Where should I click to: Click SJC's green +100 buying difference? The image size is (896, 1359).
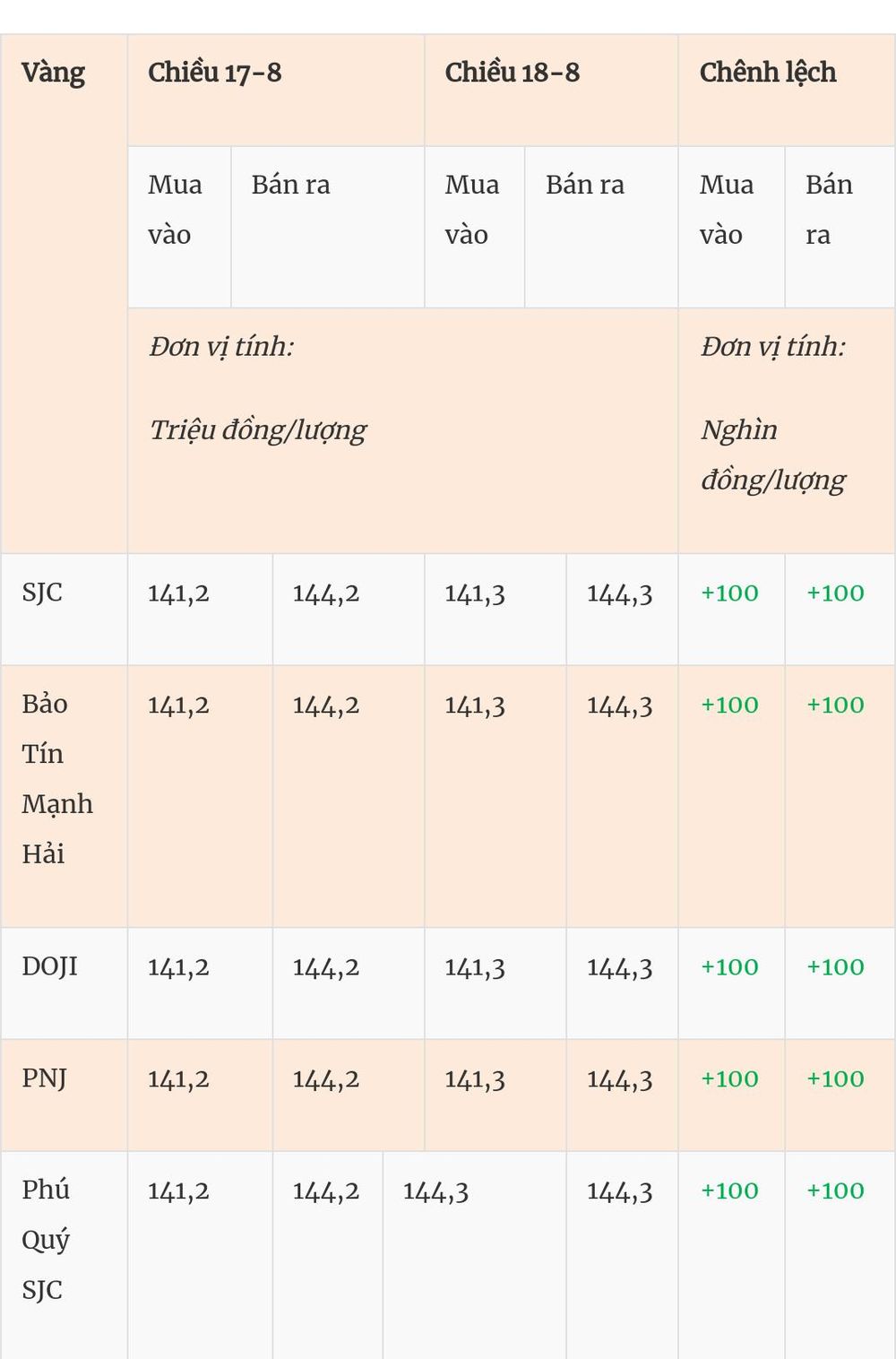pos(729,593)
